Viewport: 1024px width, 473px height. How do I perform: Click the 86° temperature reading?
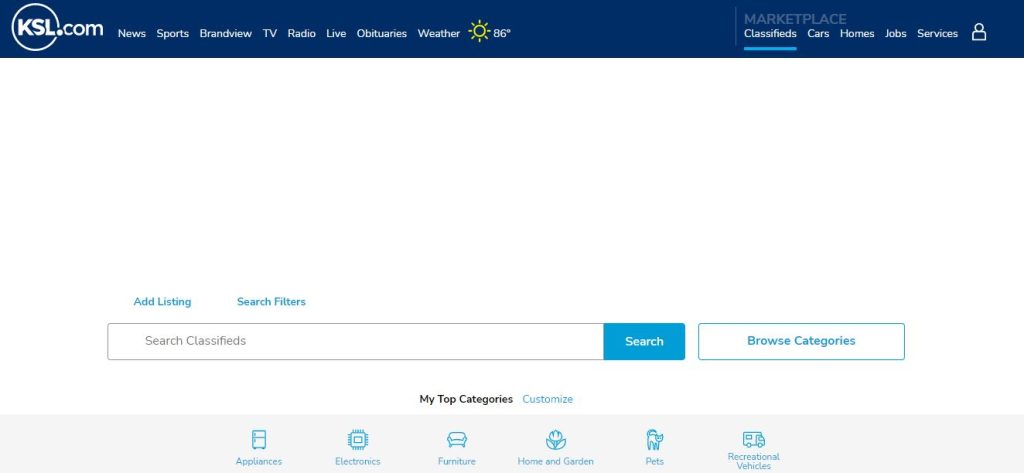tap(502, 33)
